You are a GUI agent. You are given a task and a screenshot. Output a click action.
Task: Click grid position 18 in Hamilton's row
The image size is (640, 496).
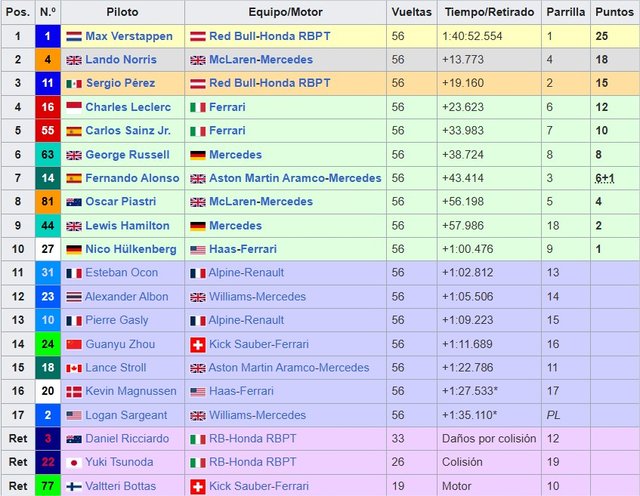(553, 226)
